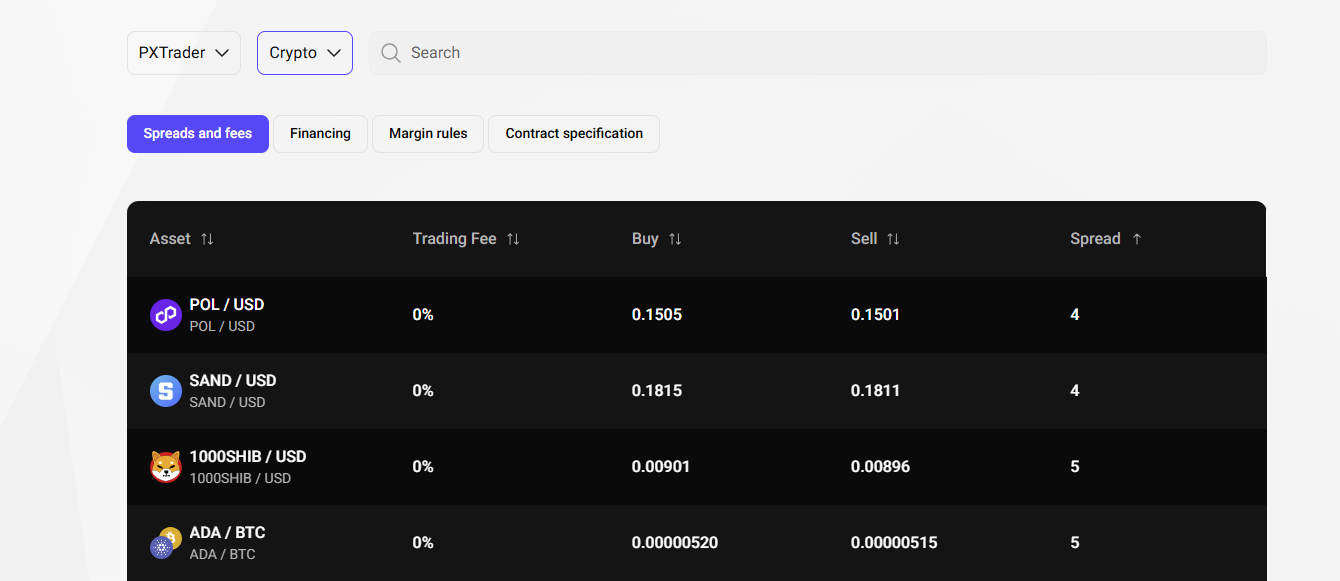Open the PXTrader platform dropdown

[184, 53]
